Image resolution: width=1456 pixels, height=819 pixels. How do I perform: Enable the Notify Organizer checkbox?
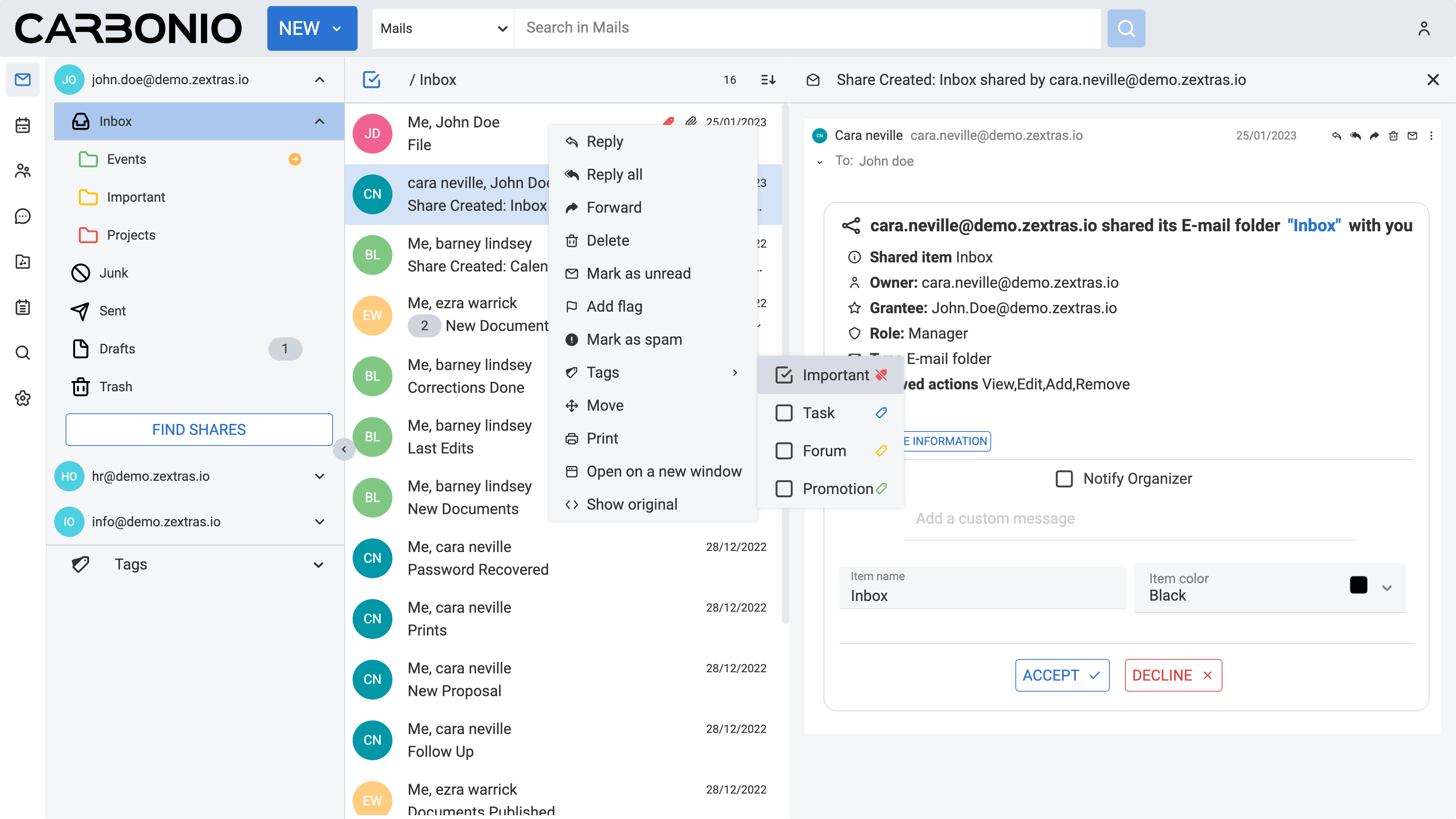pyautogui.click(x=1064, y=479)
